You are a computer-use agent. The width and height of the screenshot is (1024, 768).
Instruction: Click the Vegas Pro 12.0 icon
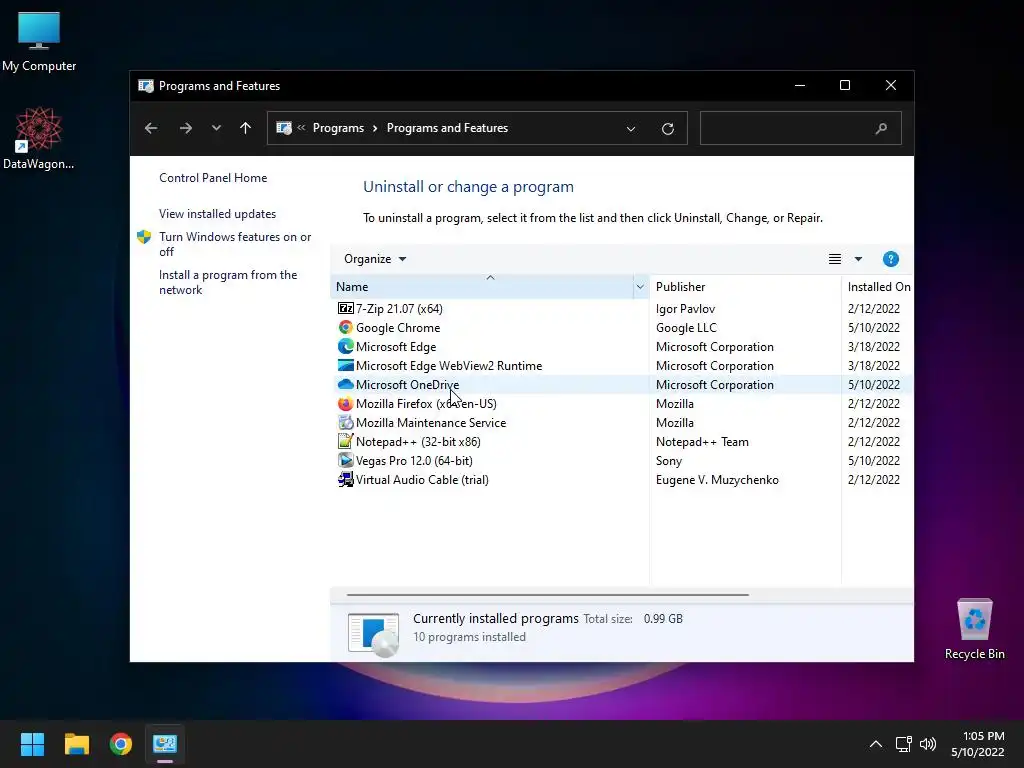pyautogui.click(x=345, y=460)
